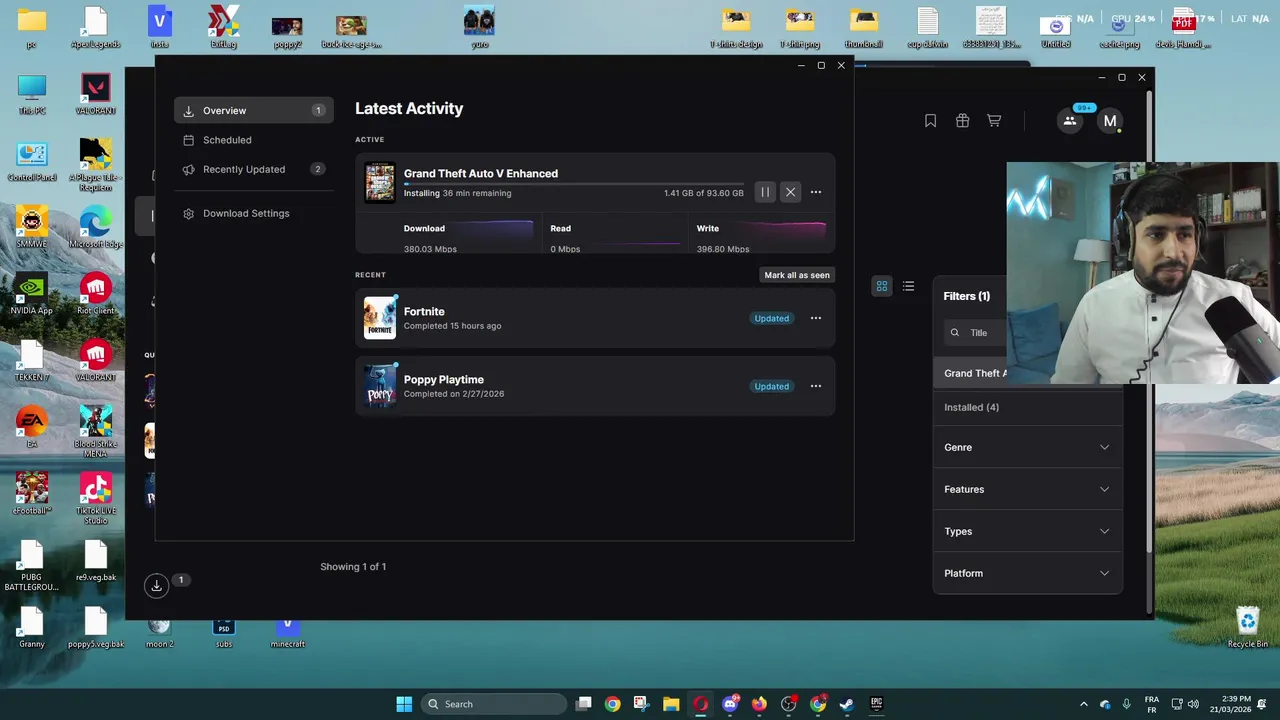Open the Windows Start menu
The image size is (1280, 720).
pos(404,704)
